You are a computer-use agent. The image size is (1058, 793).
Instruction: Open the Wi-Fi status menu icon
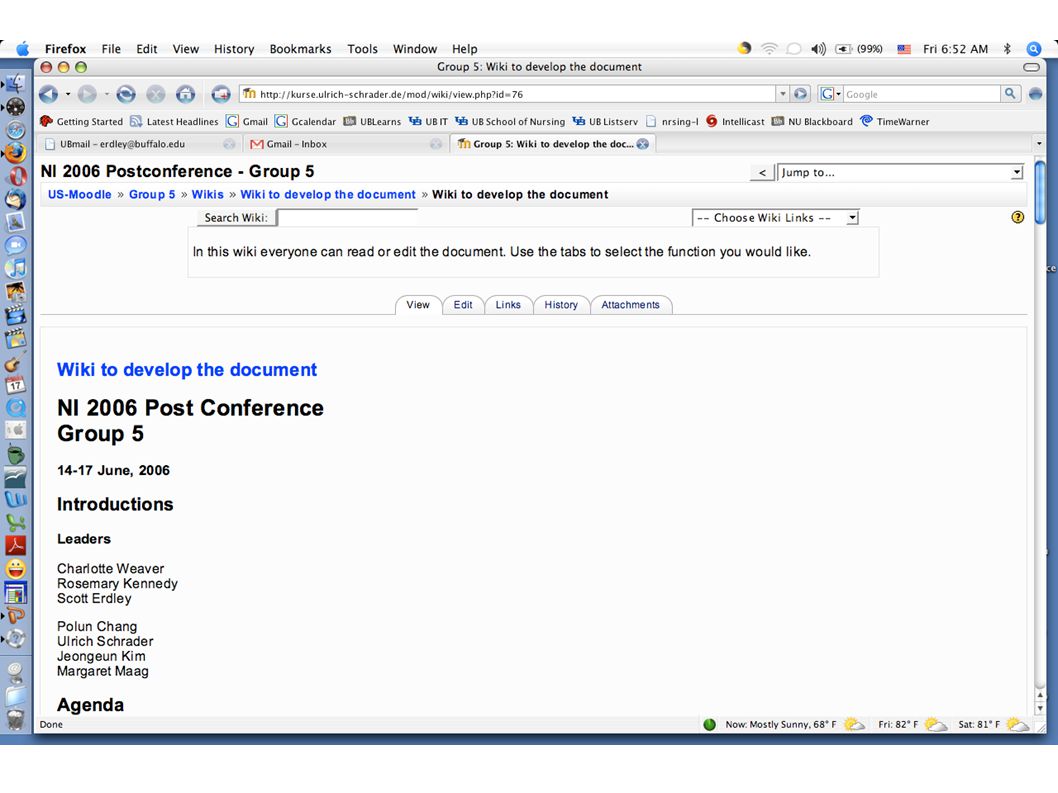(x=769, y=49)
